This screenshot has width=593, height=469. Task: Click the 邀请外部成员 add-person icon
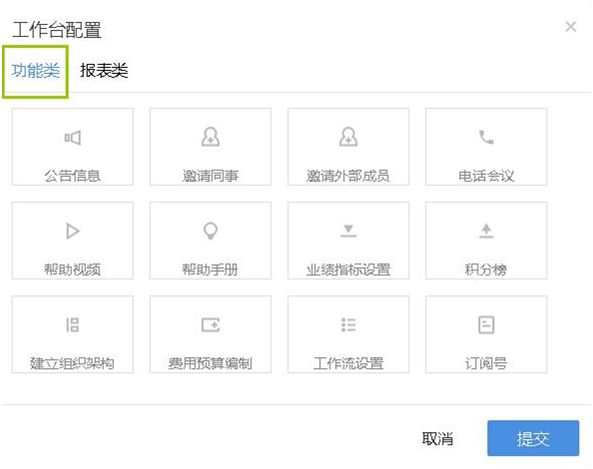(348, 137)
